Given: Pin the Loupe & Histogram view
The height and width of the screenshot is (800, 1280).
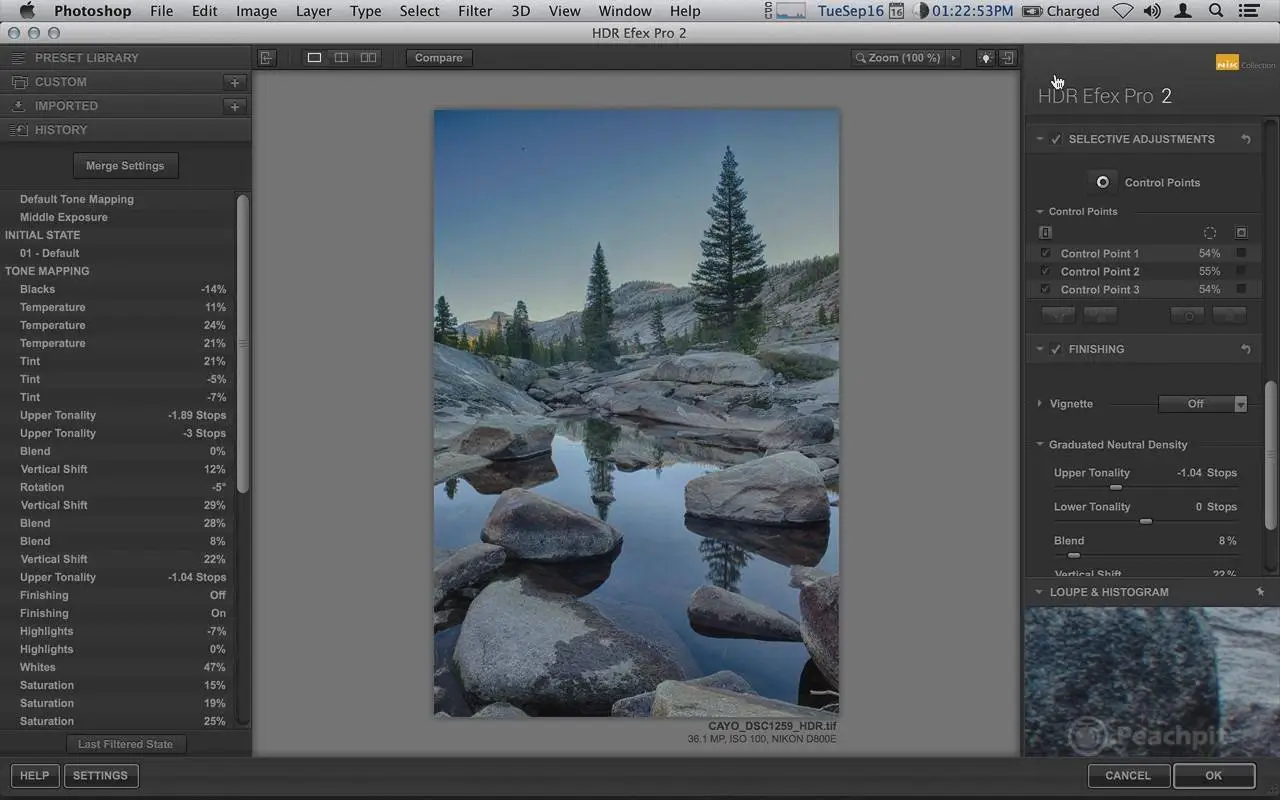Looking at the screenshot, I should tap(1260, 592).
